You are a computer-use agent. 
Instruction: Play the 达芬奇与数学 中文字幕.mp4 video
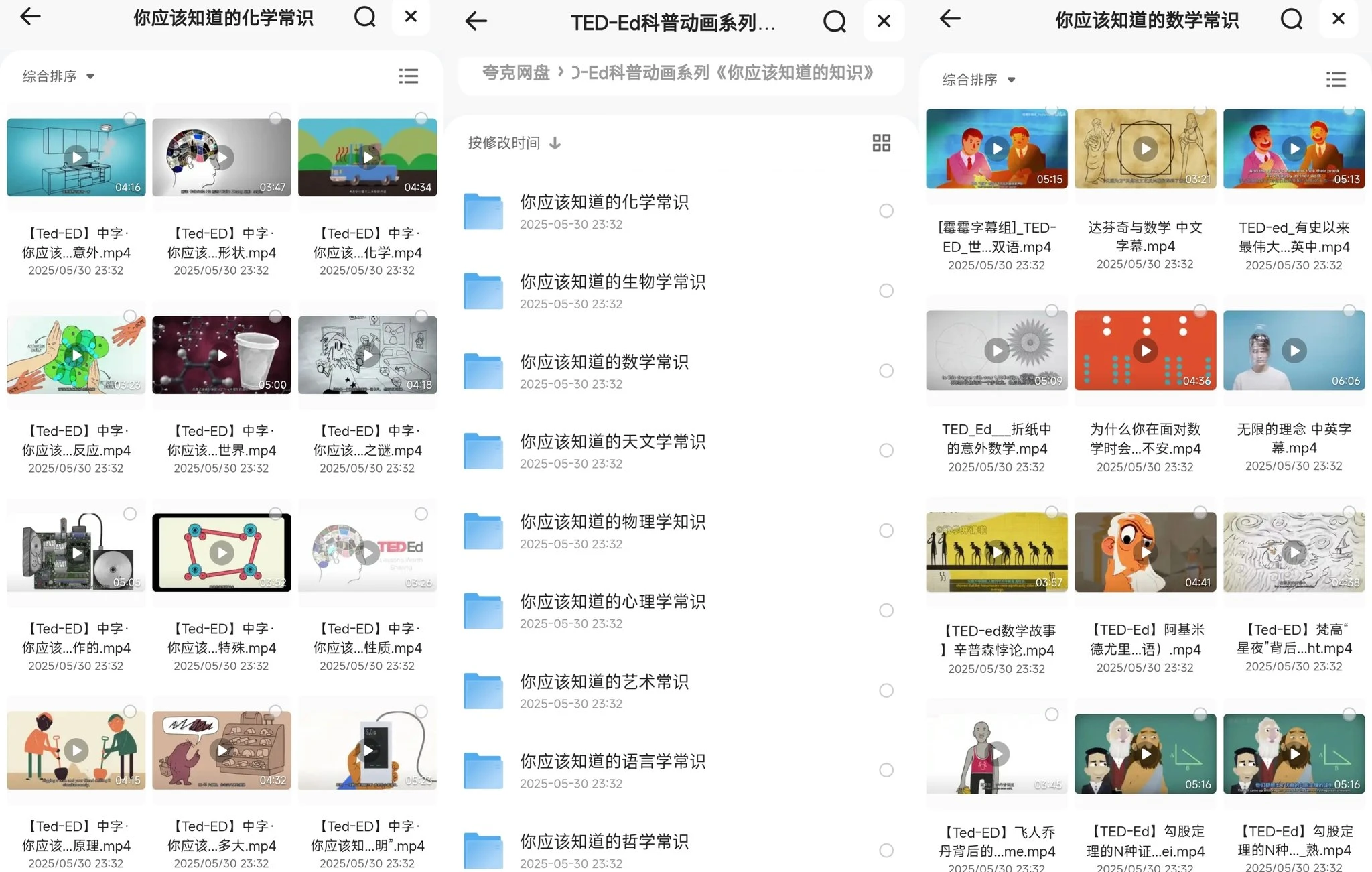click(1145, 148)
